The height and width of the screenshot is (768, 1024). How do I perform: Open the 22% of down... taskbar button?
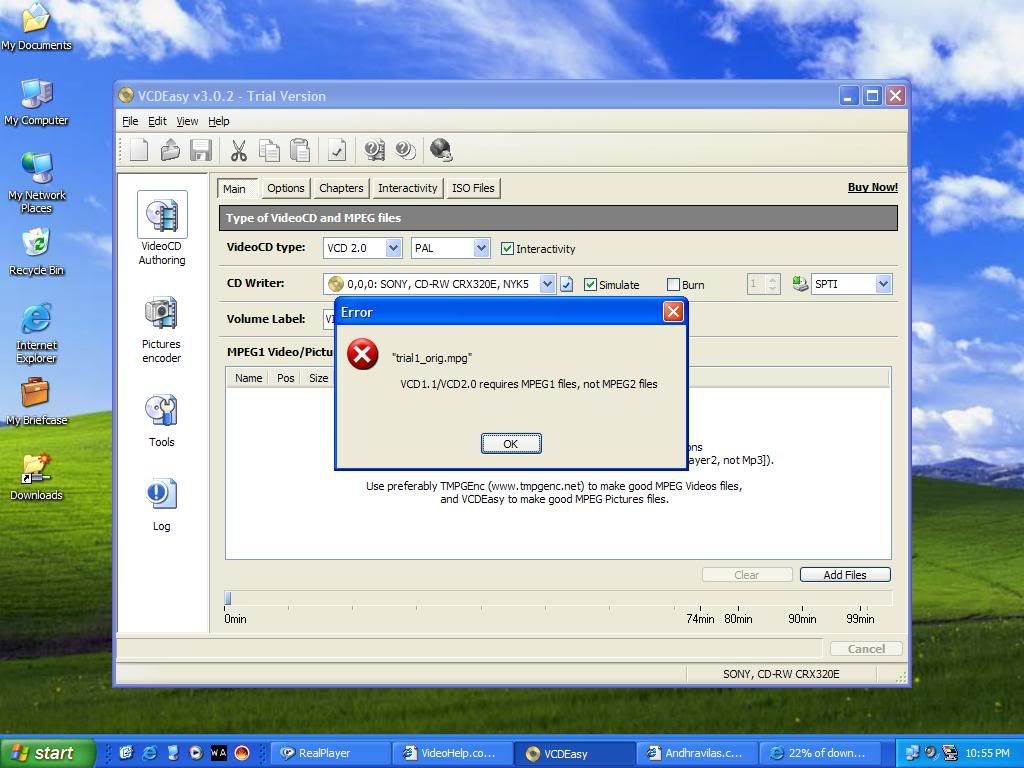click(x=820, y=754)
